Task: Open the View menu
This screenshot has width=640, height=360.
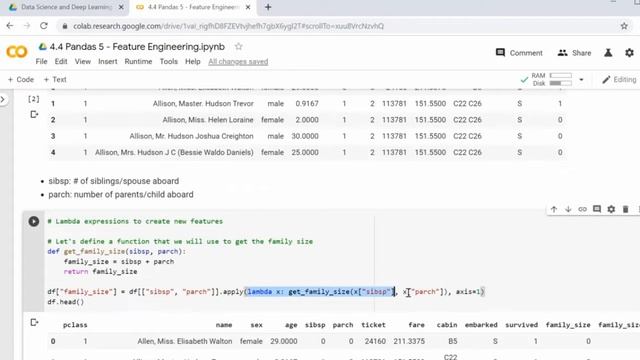Action: click(82, 62)
